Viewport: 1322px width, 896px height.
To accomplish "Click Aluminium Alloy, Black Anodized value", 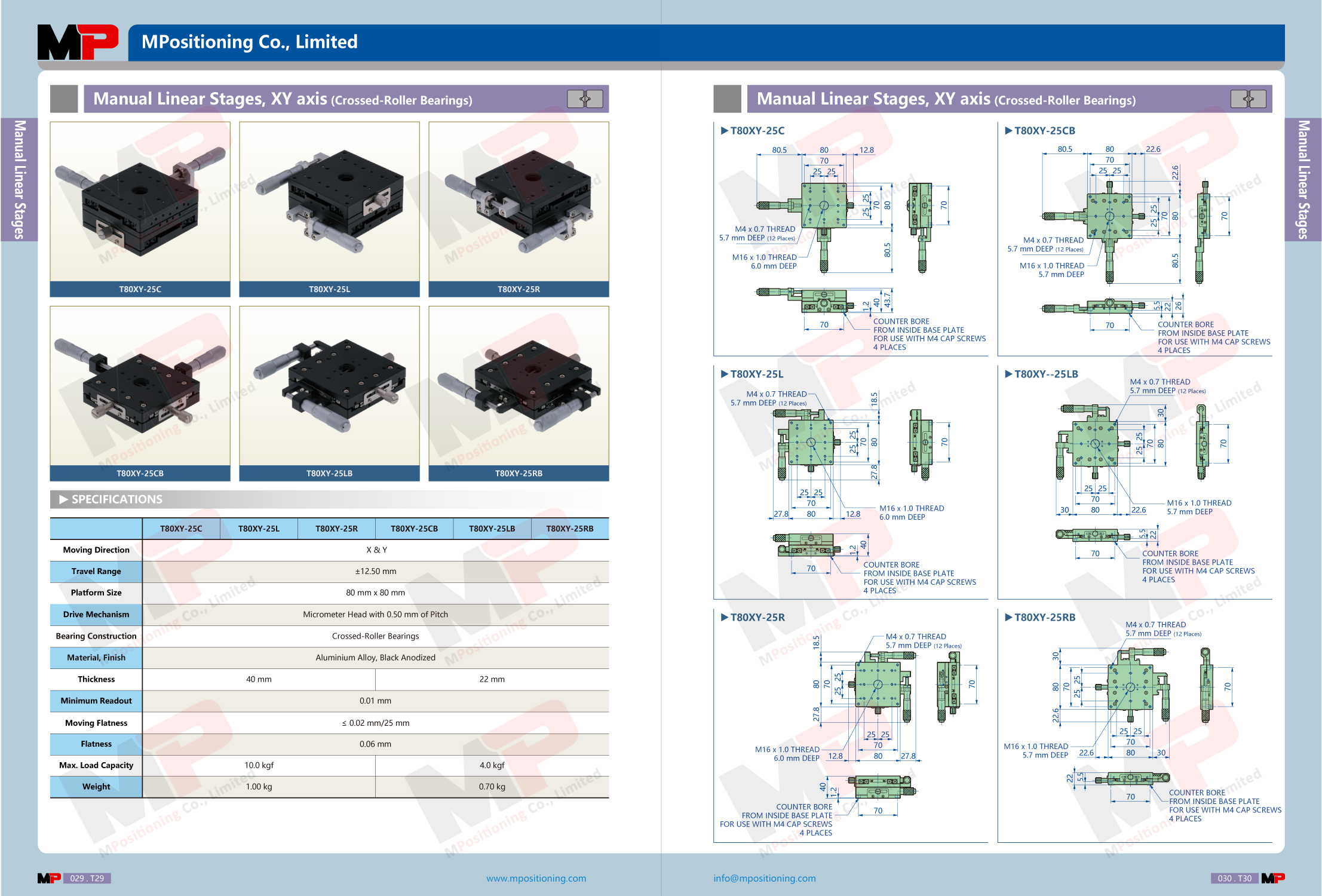I will pyautogui.click(x=376, y=658).
